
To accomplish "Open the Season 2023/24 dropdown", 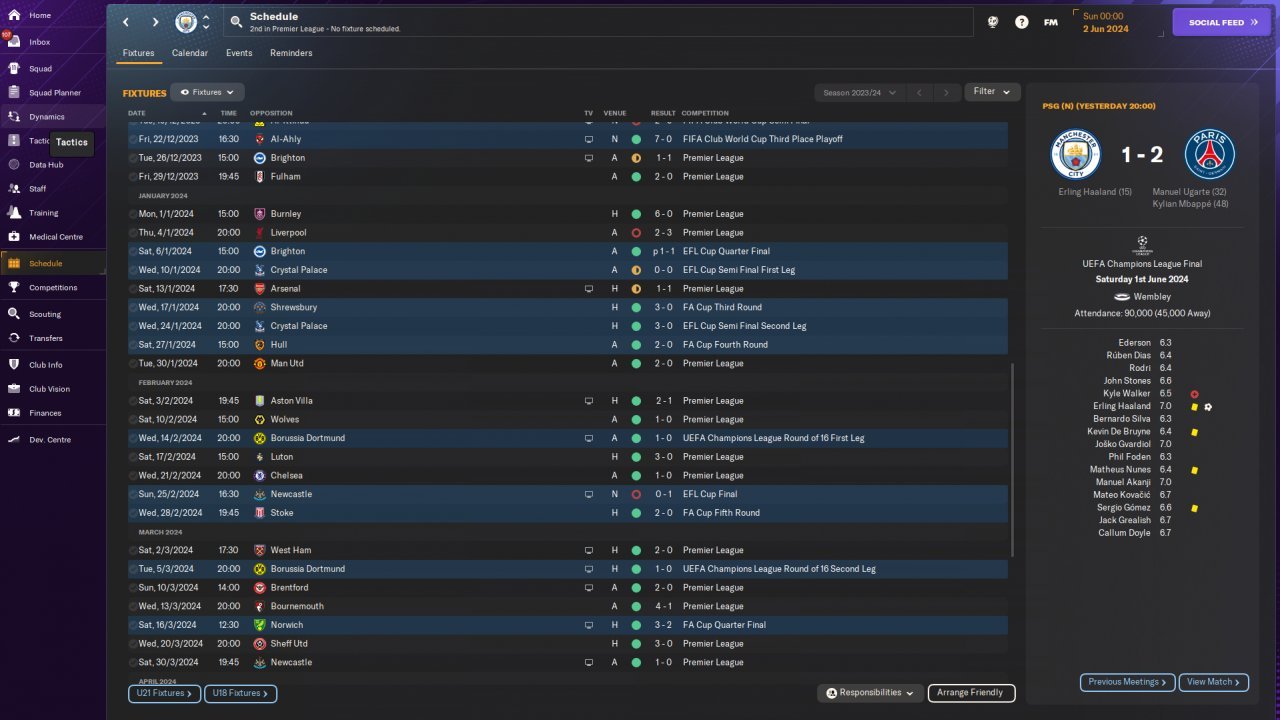I will [859, 92].
